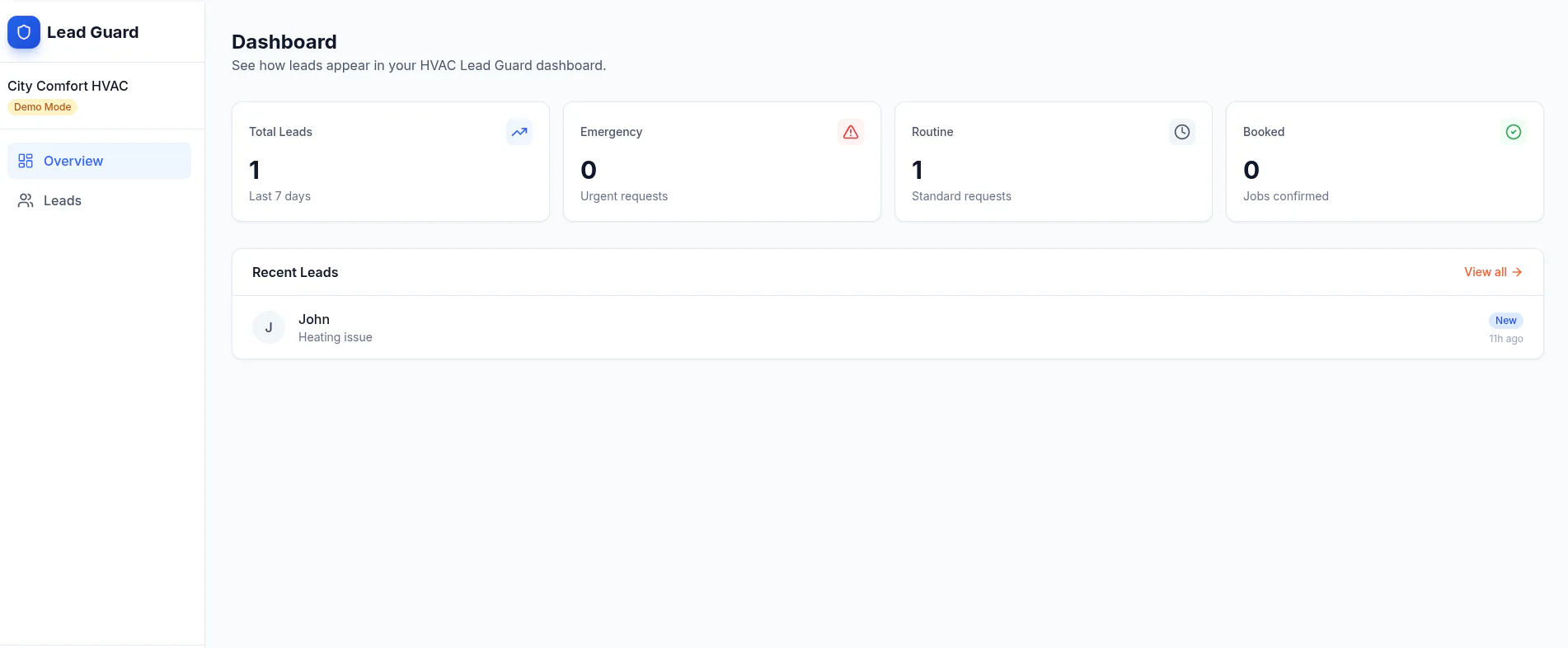Image resolution: width=1568 pixels, height=648 pixels.
Task: Click the Leads people icon in sidebar
Action: coord(26,200)
